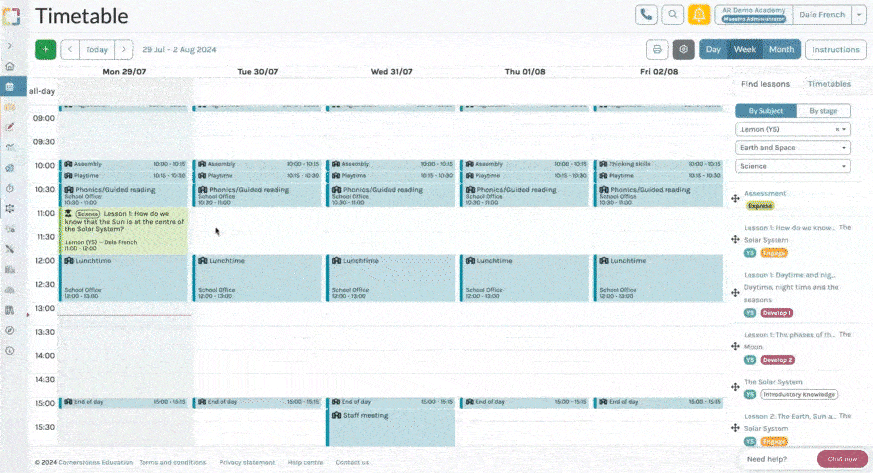Open the phone contact icon in header
This screenshot has width=873, height=473.
[x=647, y=15]
